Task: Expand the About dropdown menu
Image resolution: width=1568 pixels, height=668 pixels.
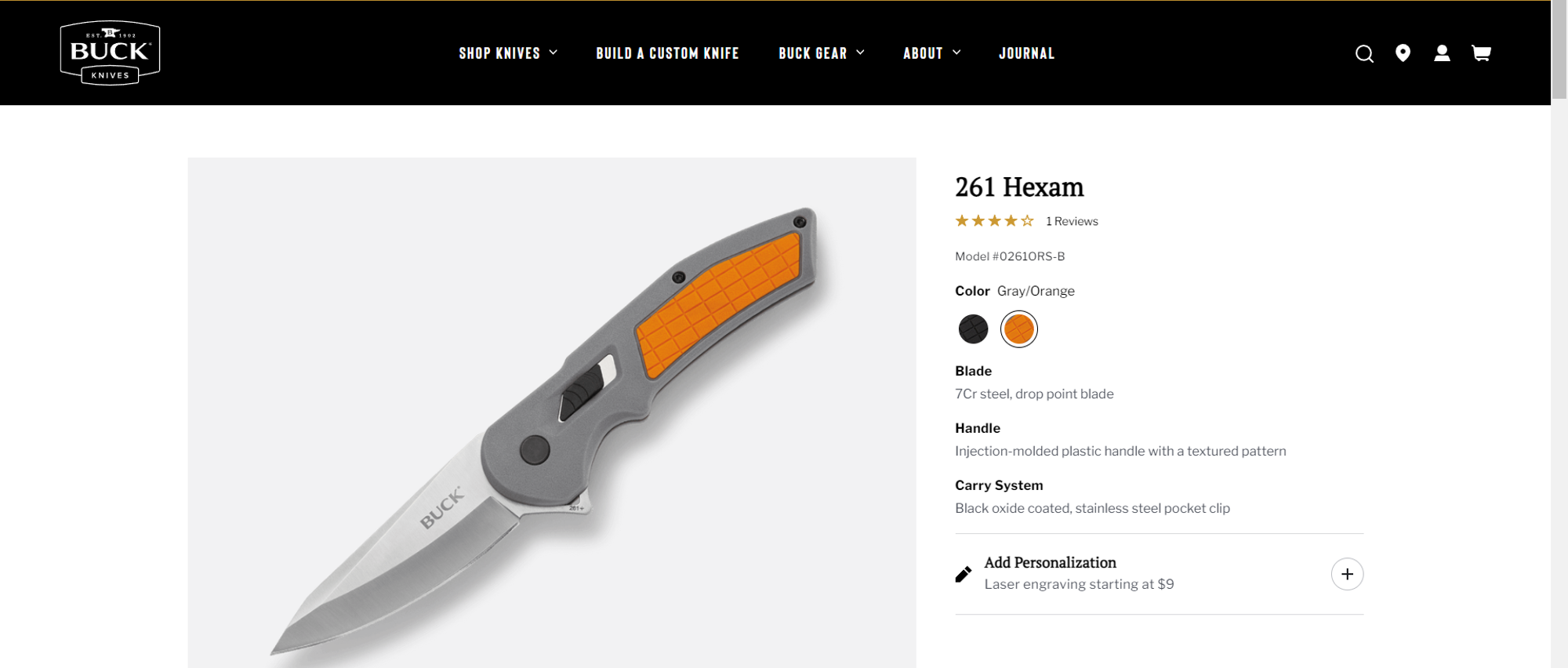Action: click(x=931, y=53)
